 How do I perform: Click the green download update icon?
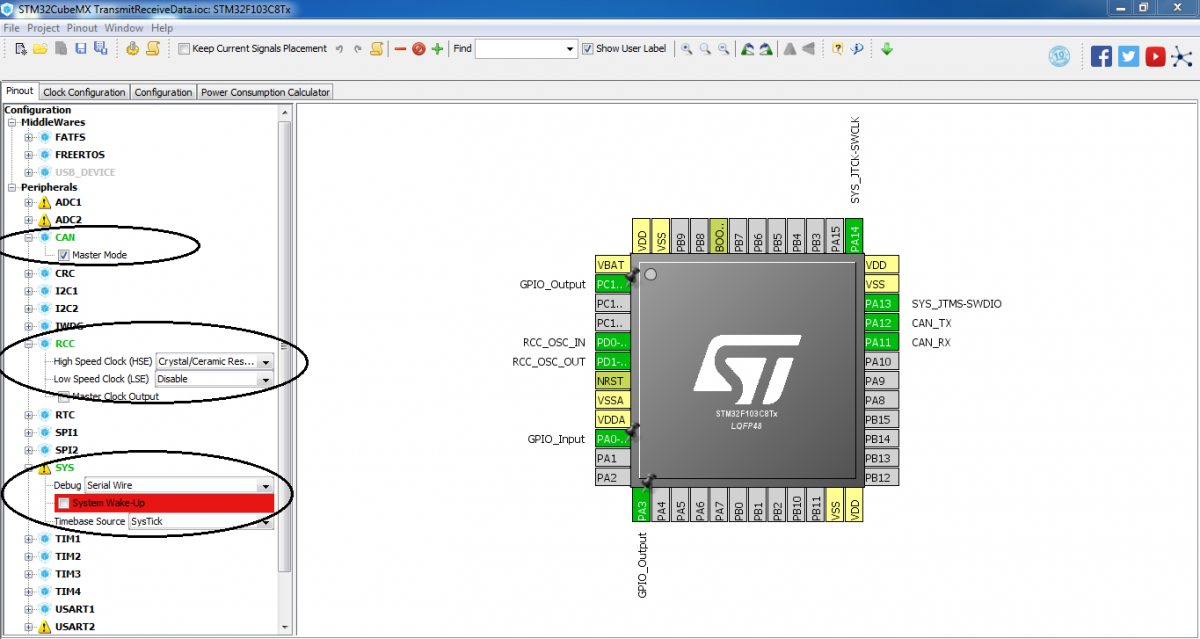(886, 48)
